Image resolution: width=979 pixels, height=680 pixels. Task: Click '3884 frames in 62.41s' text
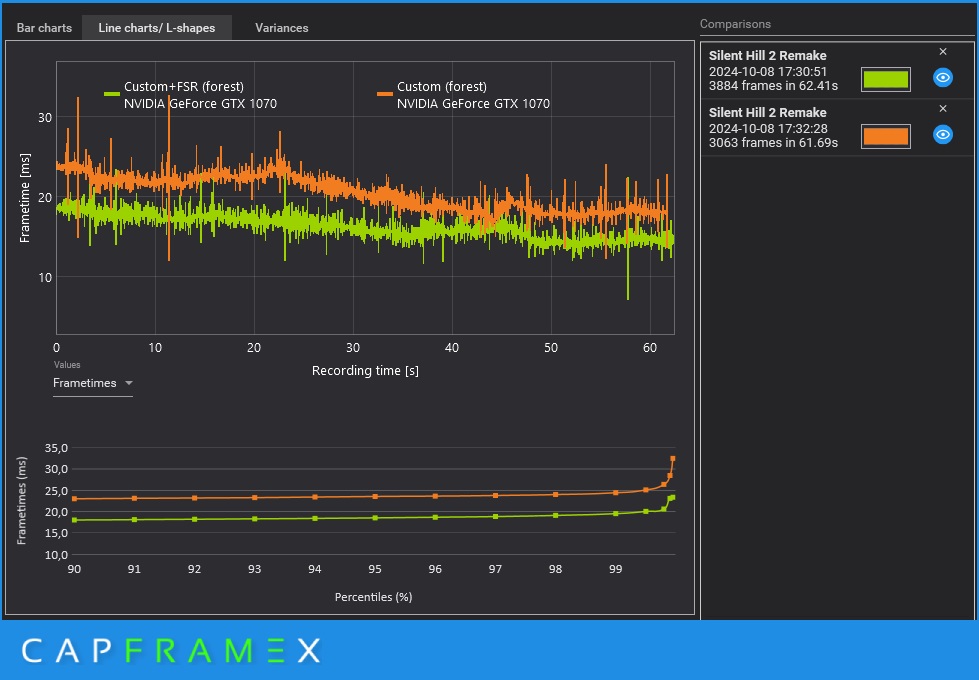773,86
